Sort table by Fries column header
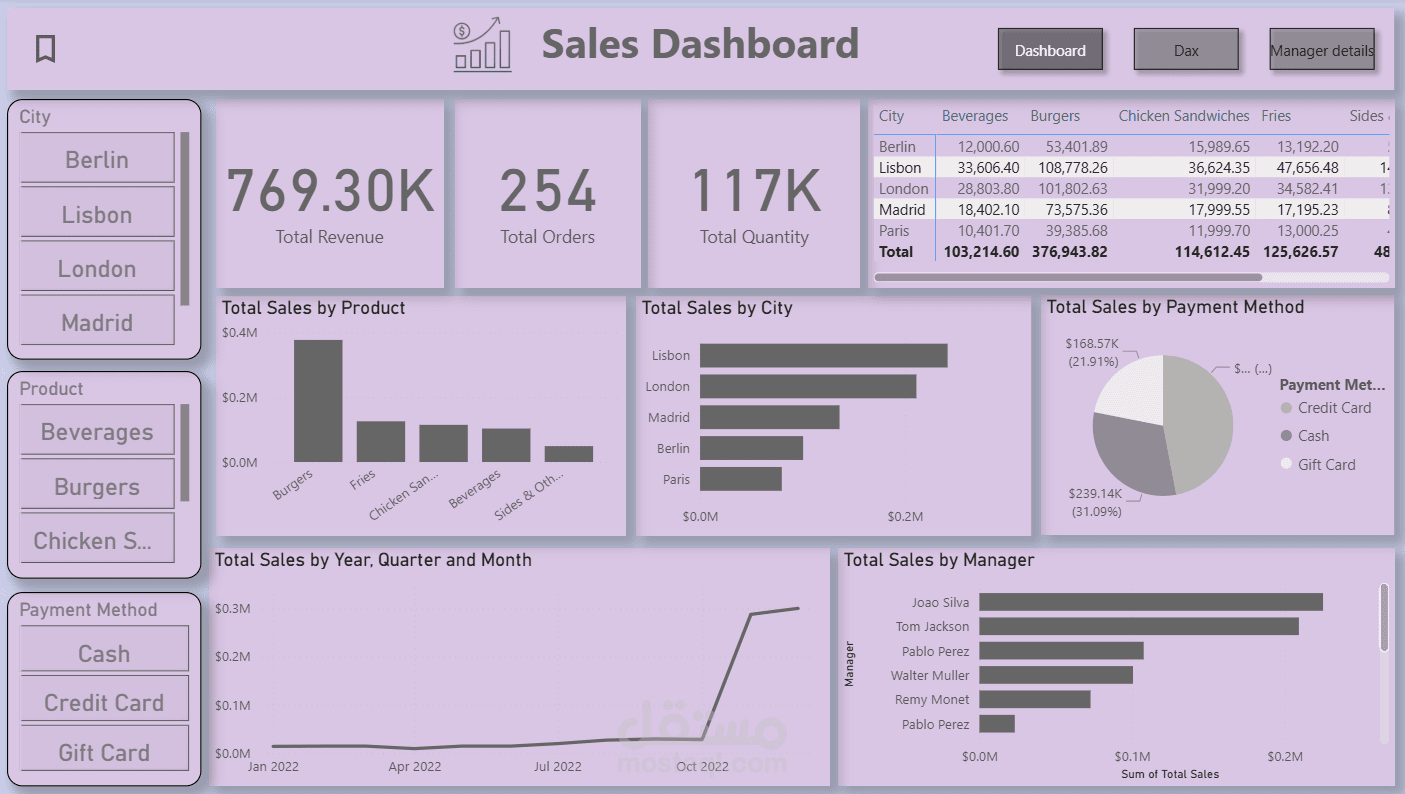 (x=1276, y=116)
